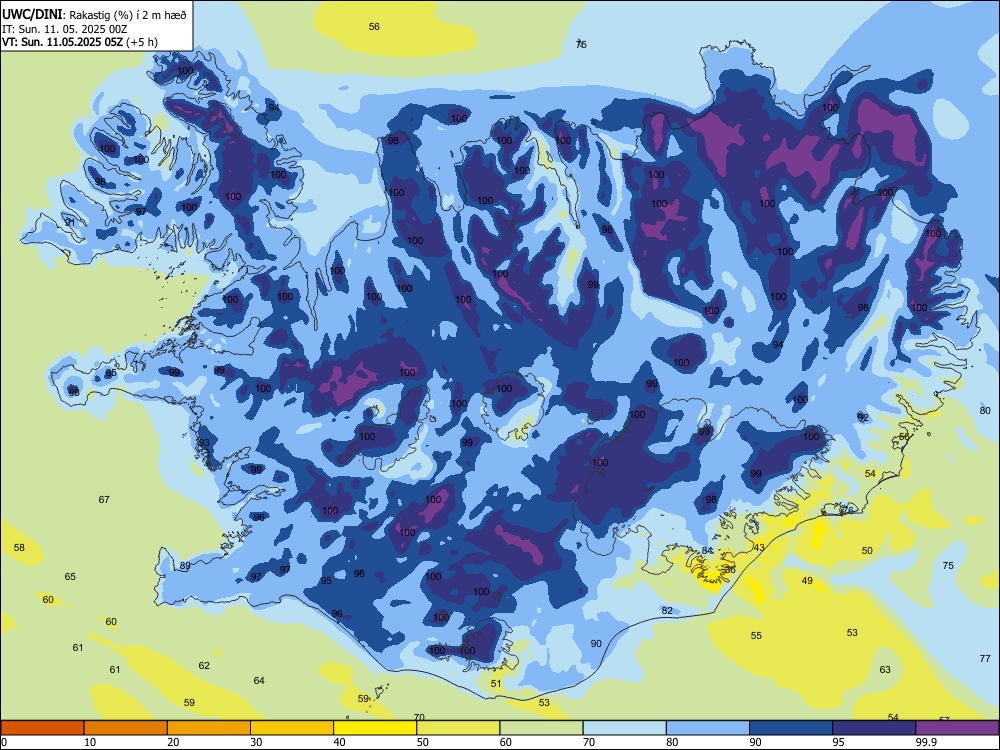
Task: Click the 58 humidity value on the map
Action: pyautogui.click(x=19, y=547)
